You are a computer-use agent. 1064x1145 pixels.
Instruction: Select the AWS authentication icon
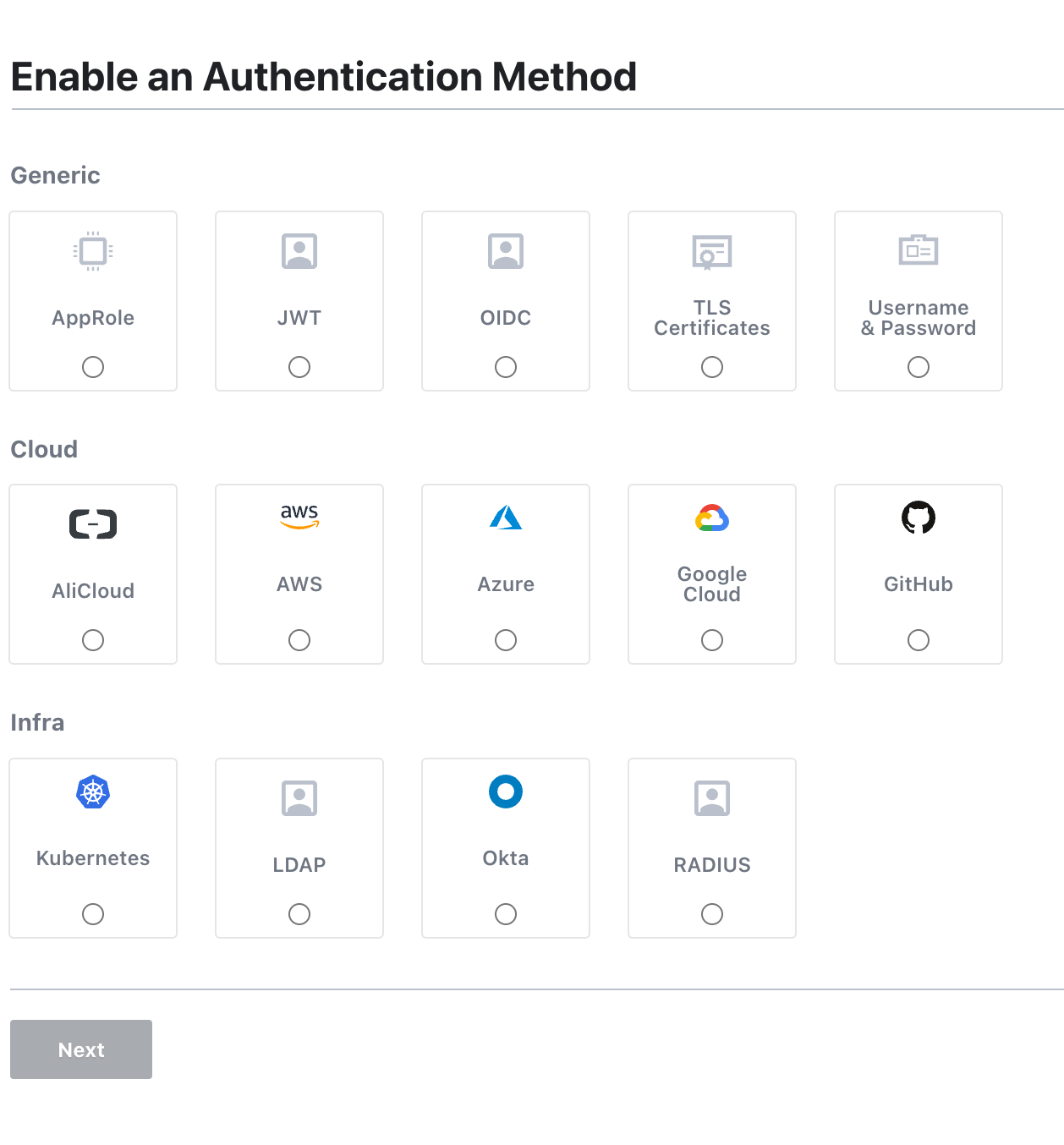coord(299,517)
